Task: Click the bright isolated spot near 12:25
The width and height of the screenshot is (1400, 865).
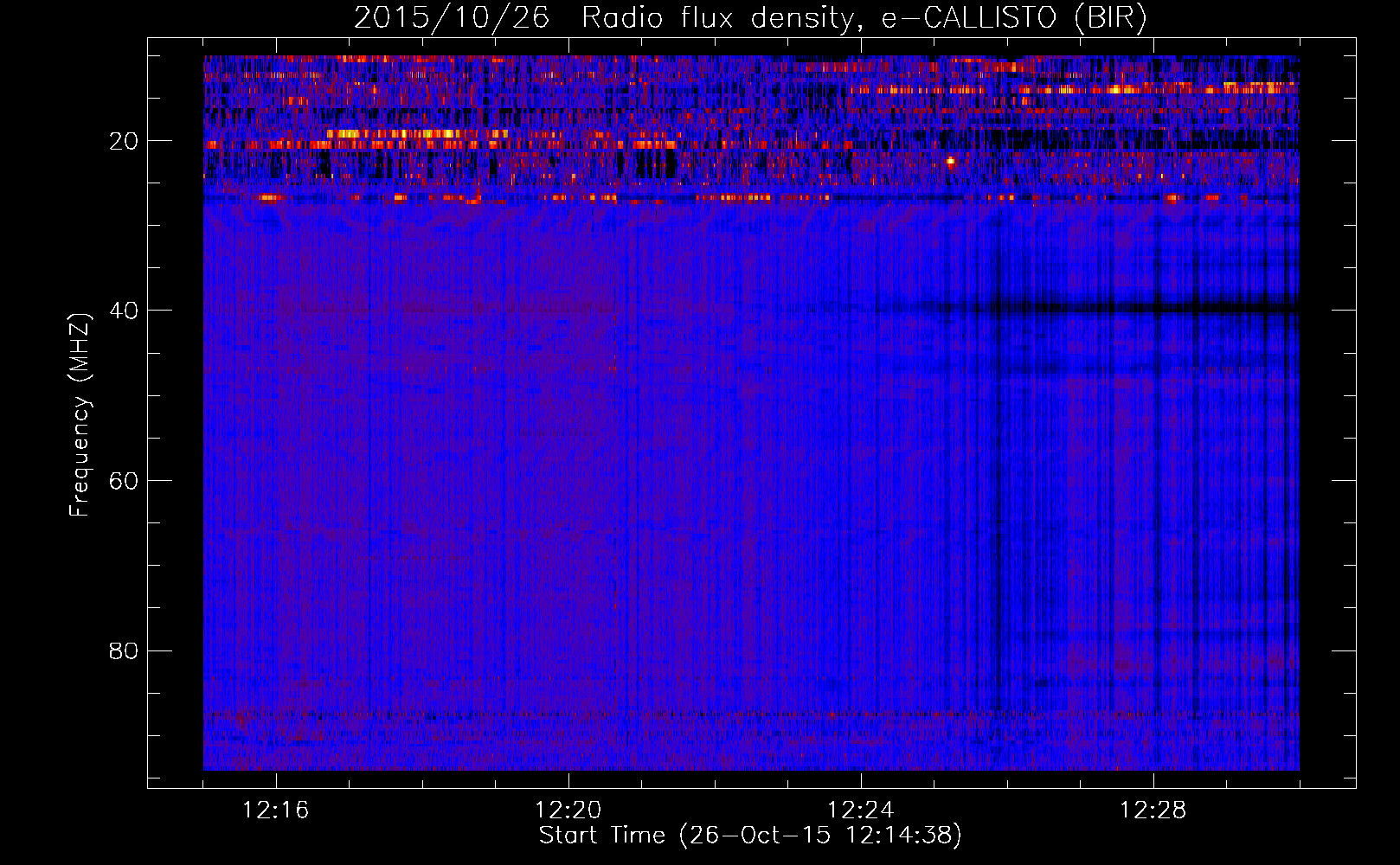Action: pos(951,161)
